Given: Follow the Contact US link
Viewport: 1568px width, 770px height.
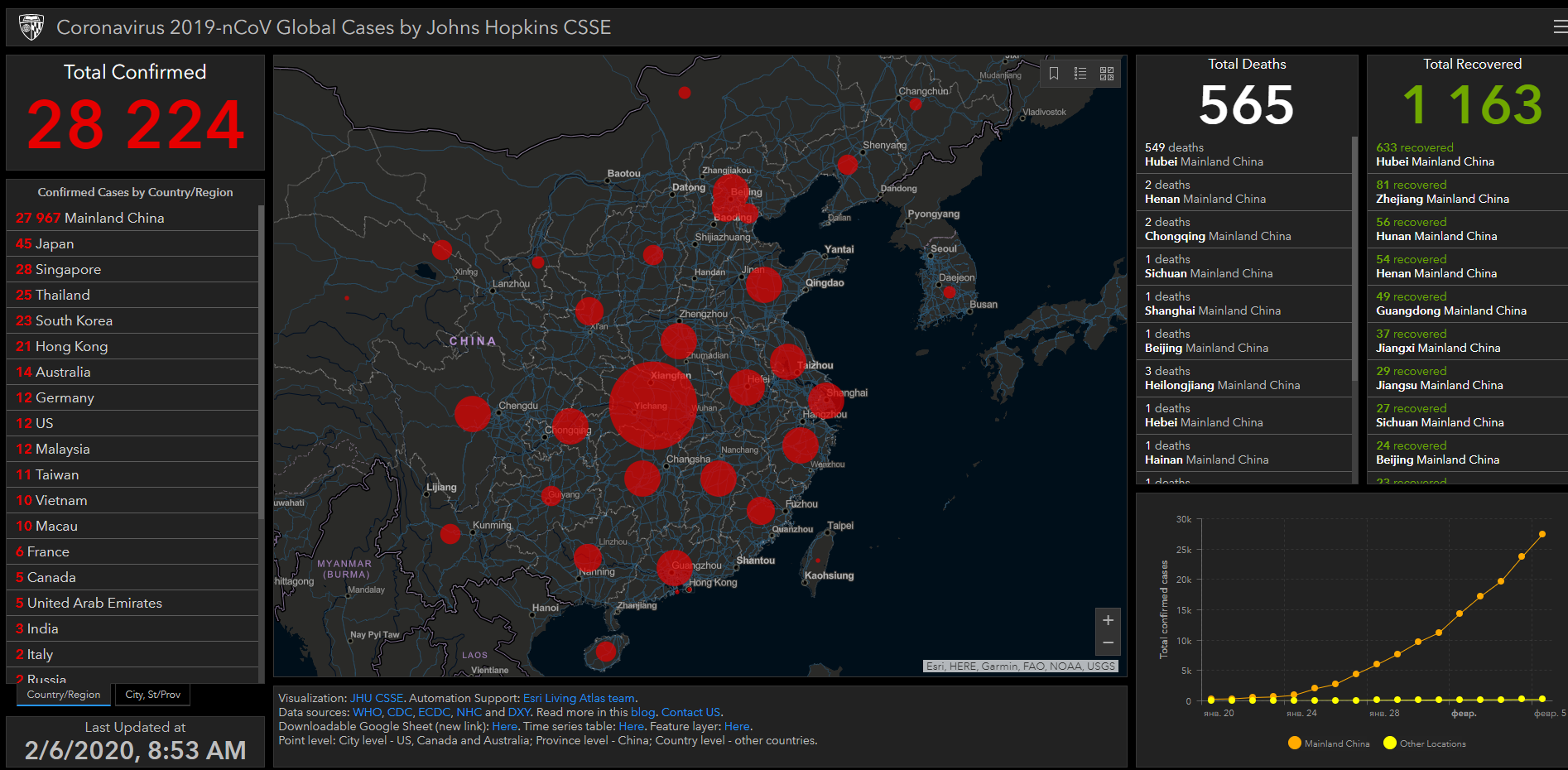Looking at the screenshot, I should point(690,712).
